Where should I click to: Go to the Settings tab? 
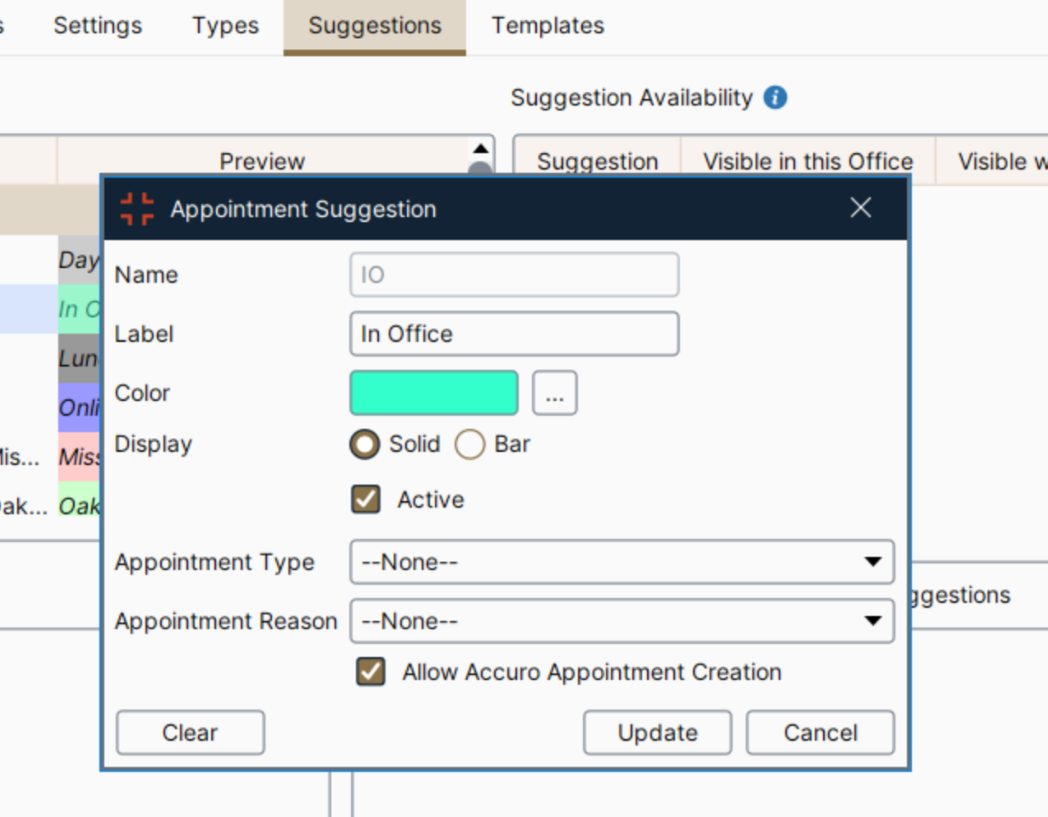click(98, 26)
